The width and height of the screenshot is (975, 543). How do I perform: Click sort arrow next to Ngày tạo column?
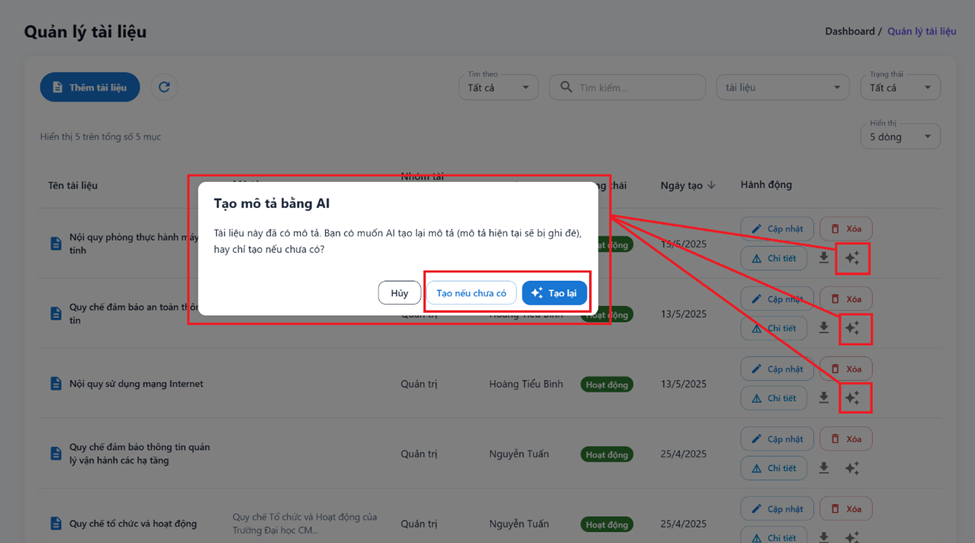click(x=711, y=185)
